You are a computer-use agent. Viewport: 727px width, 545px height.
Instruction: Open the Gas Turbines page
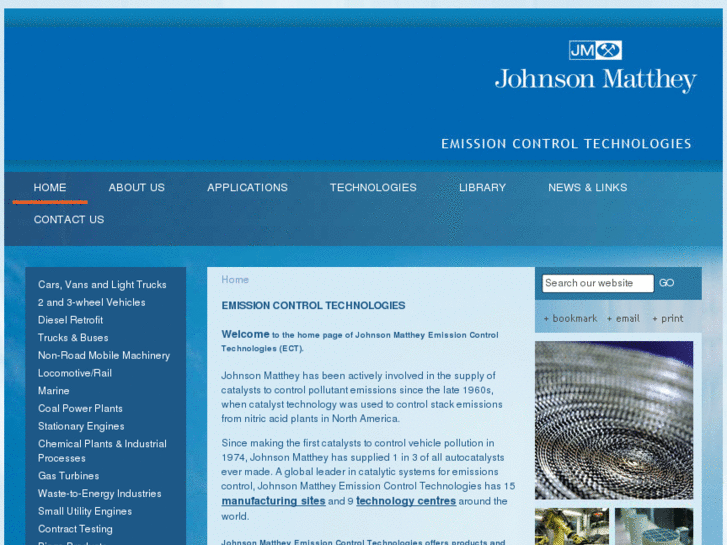[69, 475]
